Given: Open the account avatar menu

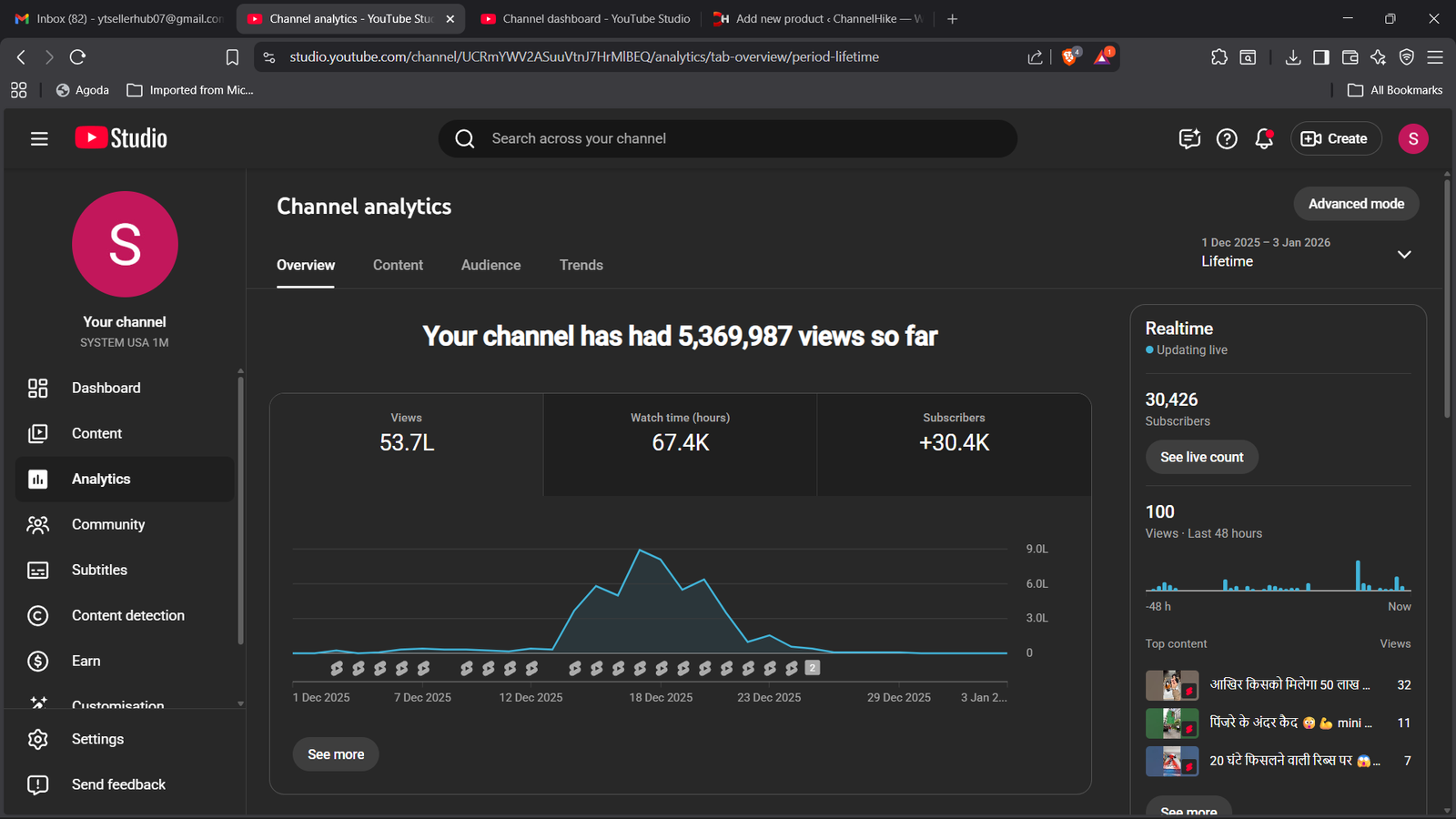Looking at the screenshot, I should [1412, 138].
